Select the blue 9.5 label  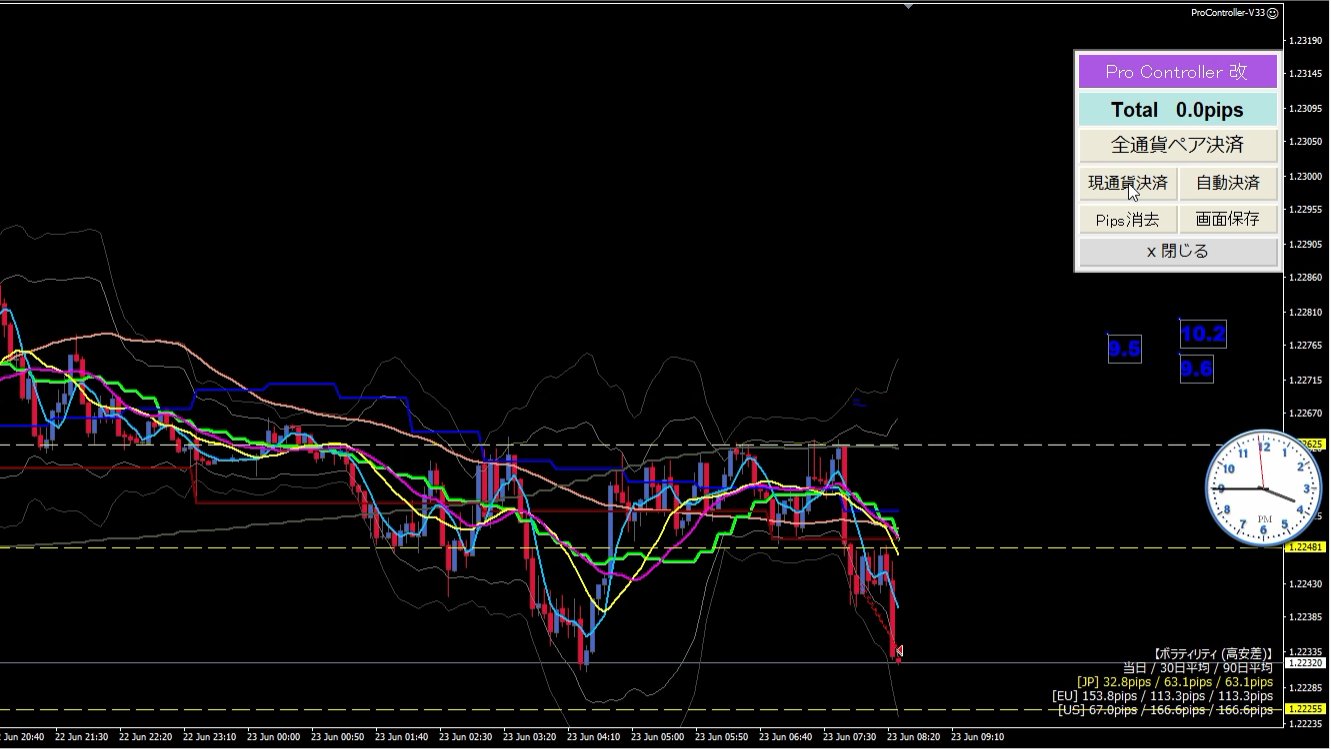click(x=1124, y=349)
